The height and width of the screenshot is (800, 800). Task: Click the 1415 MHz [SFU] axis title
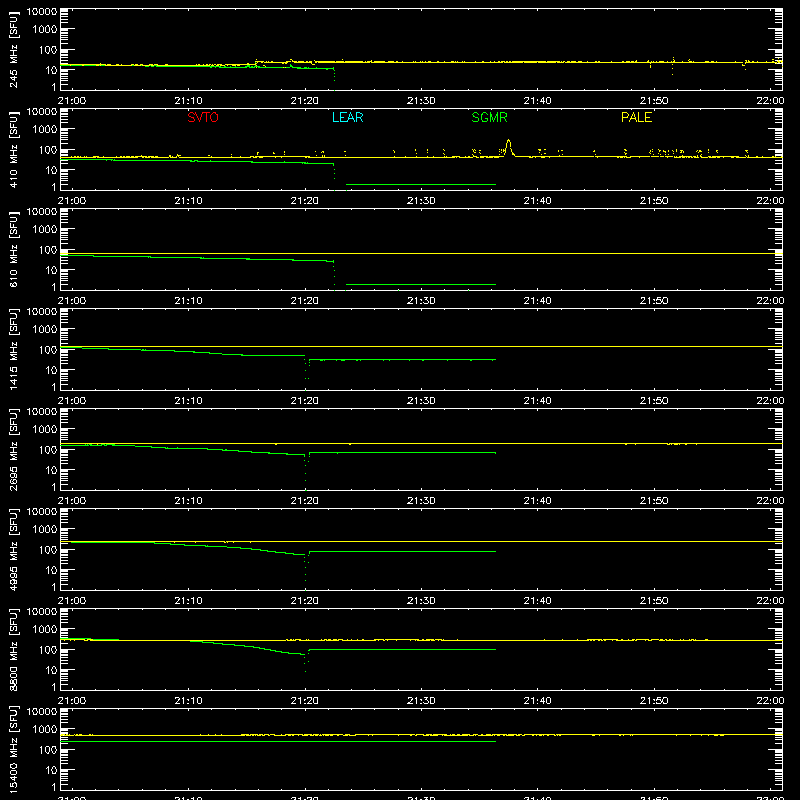[x=13, y=349]
